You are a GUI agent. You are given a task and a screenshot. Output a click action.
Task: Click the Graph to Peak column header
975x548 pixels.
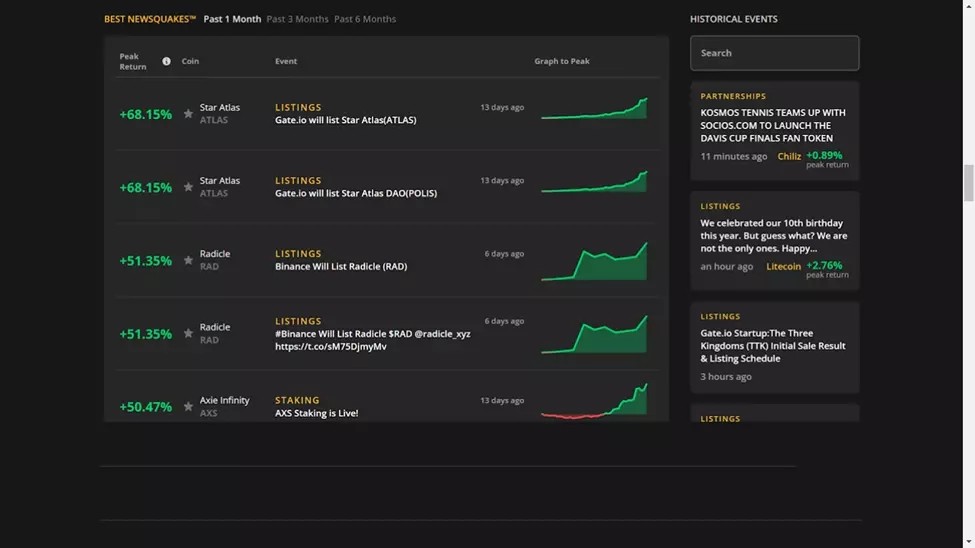(561, 61)
